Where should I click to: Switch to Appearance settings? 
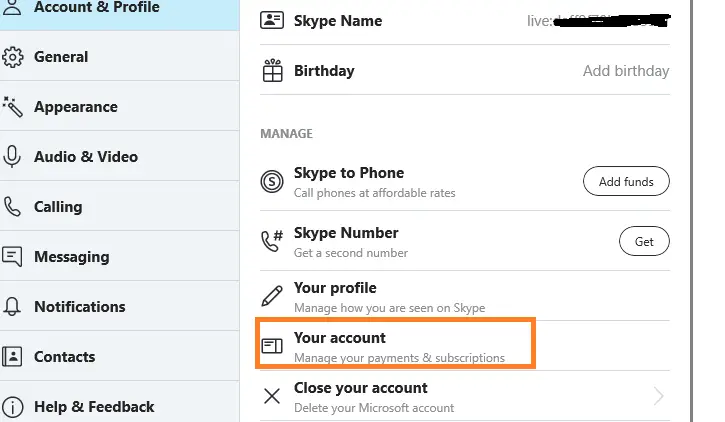119,107
